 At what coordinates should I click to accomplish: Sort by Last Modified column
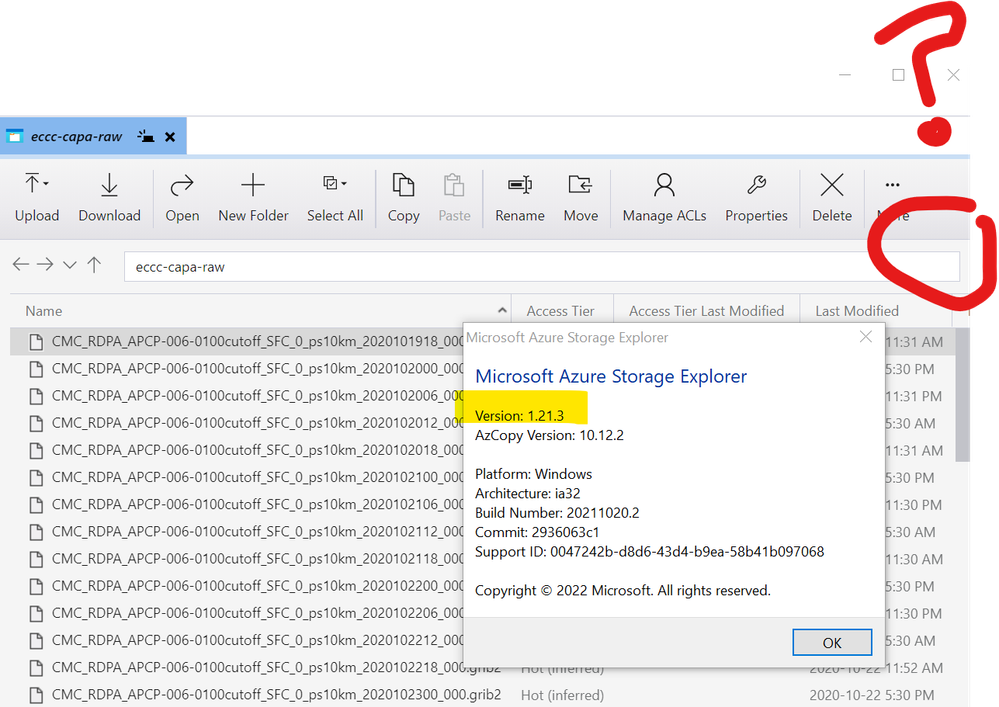[x=857, y=311]
